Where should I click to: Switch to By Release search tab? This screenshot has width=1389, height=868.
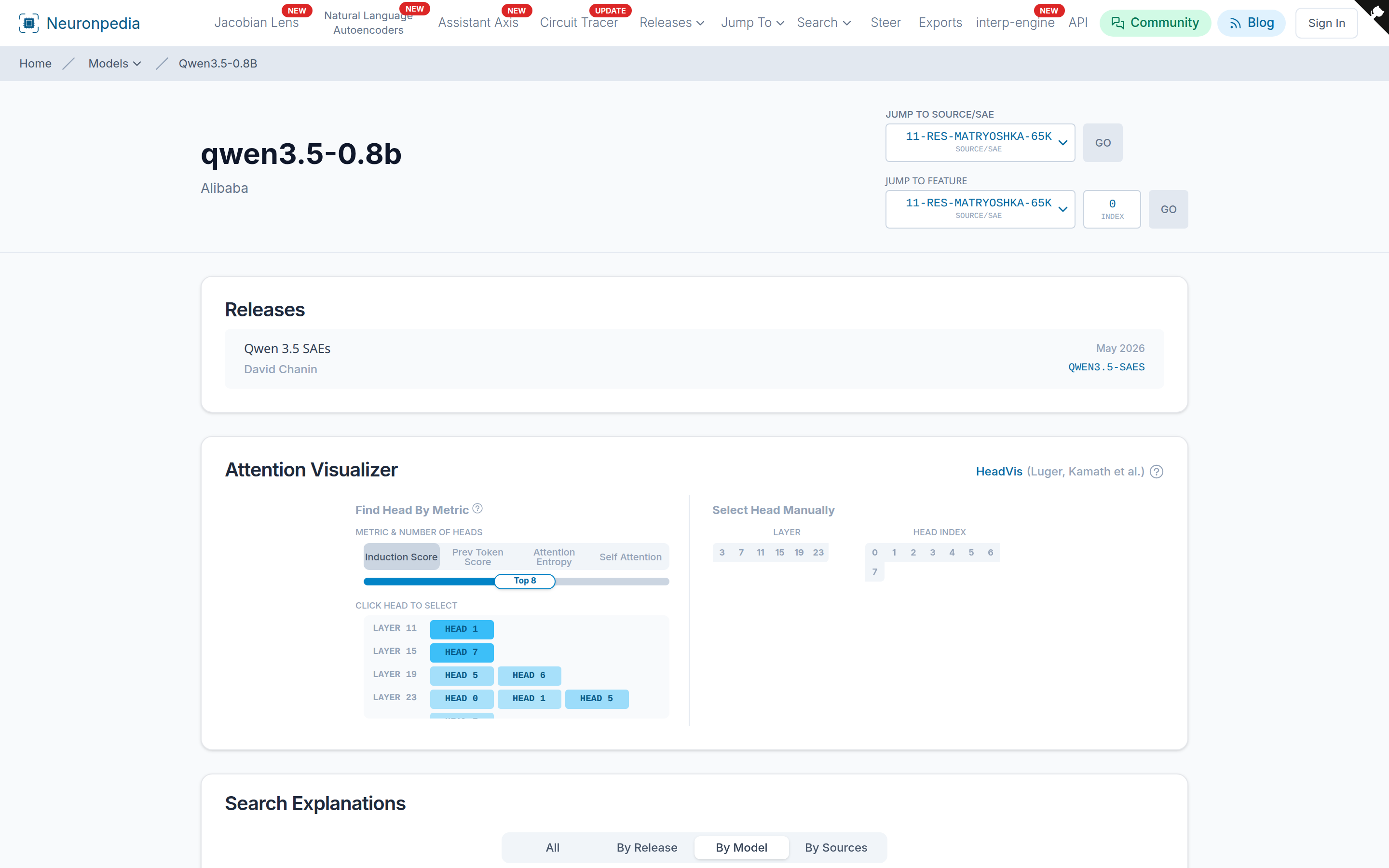647,847
